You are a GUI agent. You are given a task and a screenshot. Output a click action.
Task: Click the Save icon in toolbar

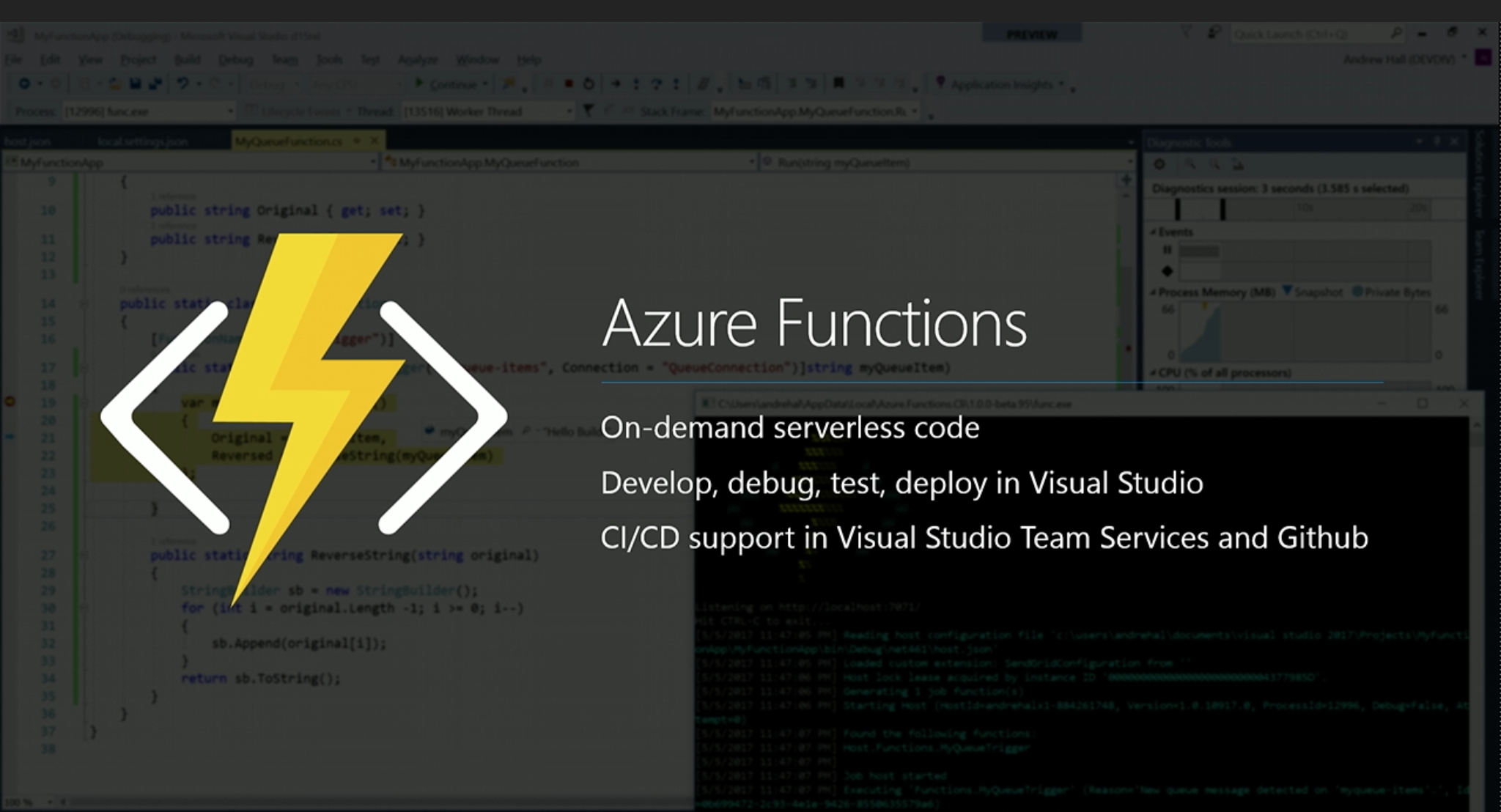coord(135,84)
